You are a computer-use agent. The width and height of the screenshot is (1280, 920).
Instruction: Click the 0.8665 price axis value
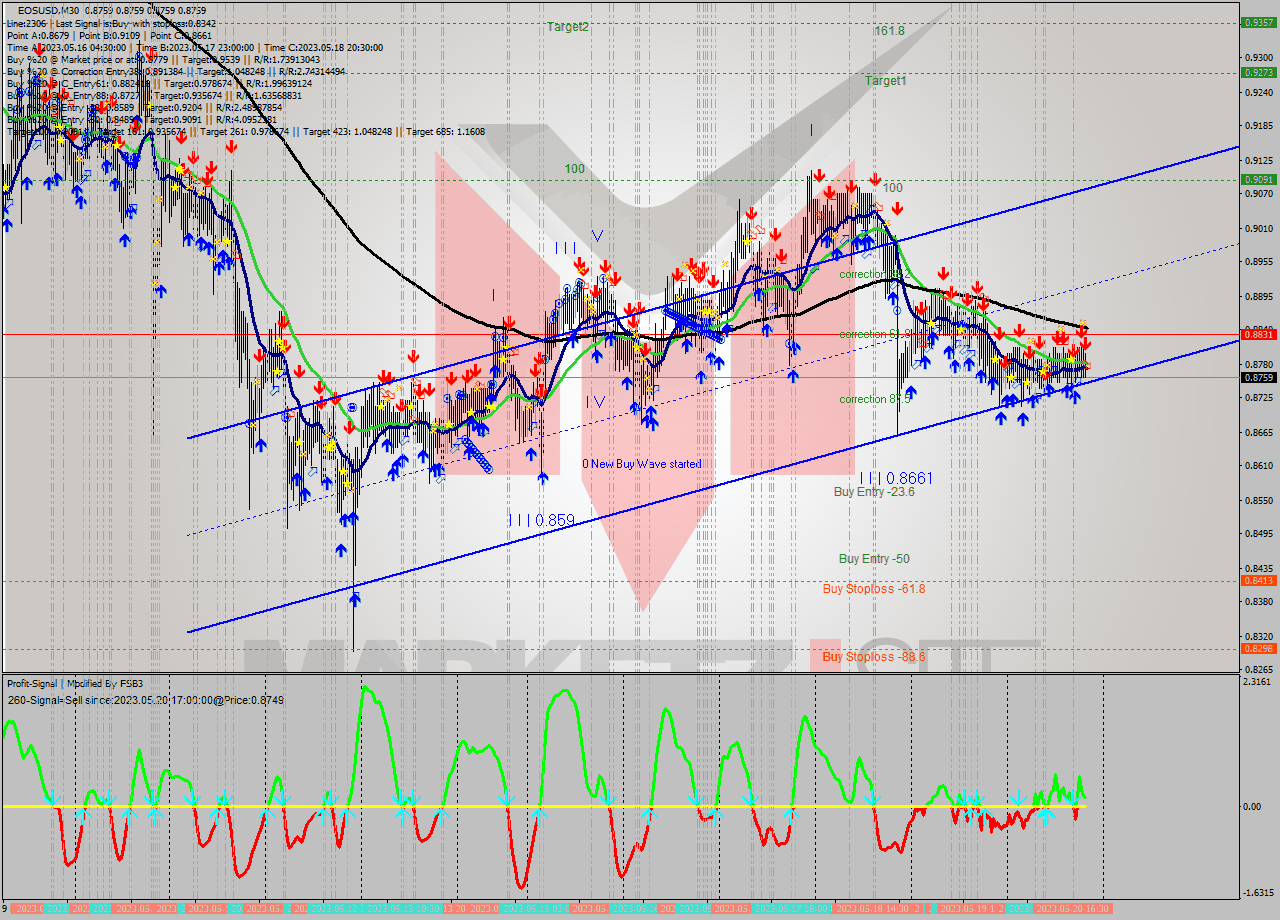[1257, 432]
